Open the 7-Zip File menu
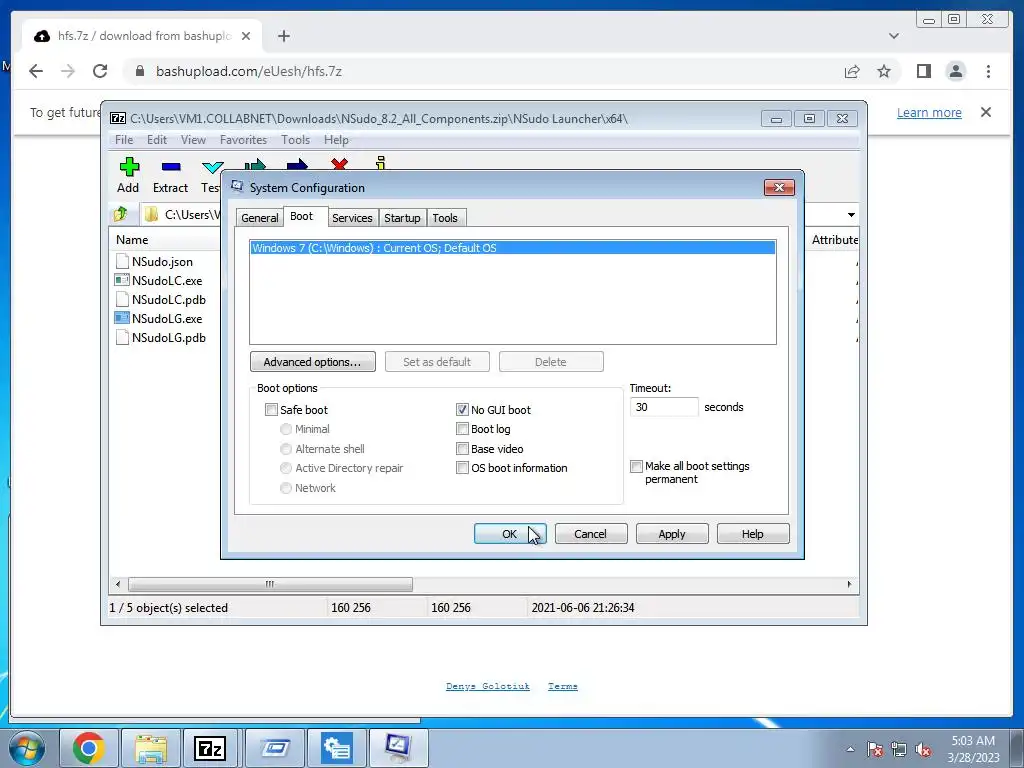The width and height of the screenshot is (1024, 768). pyautogui.click(x=123, y=140)
